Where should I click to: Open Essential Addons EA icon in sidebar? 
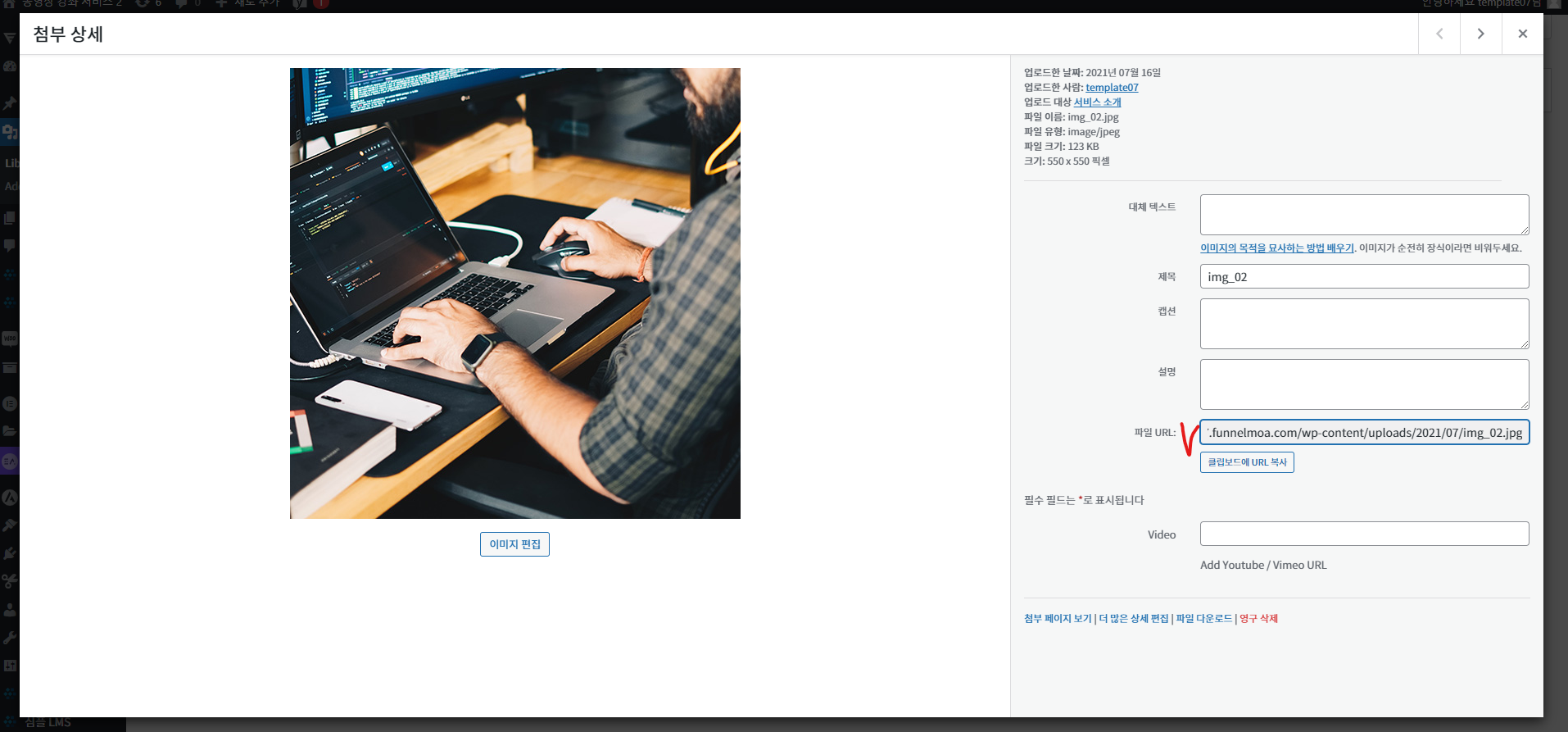click(x=10, y=461)
